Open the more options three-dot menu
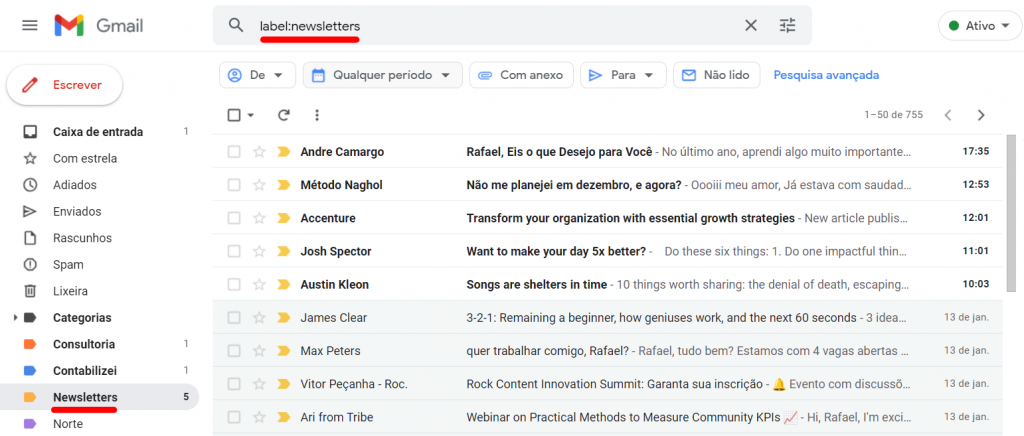 pyautogui.click(x=317, y=115)
